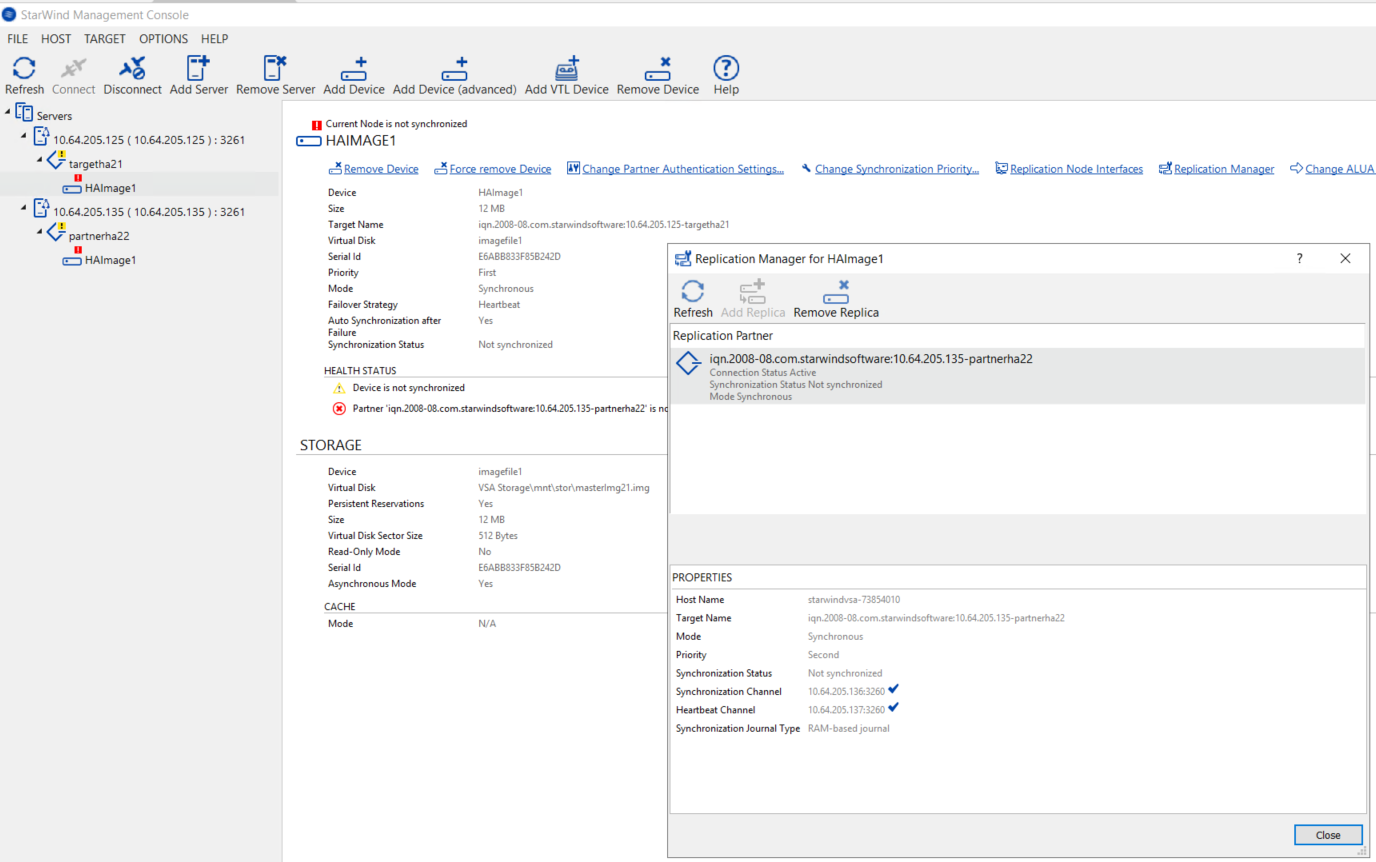The height and width of the screenshot is (862, 1376).
Task: Collapse the targetha21 target node
Action: tap(40, 159)
